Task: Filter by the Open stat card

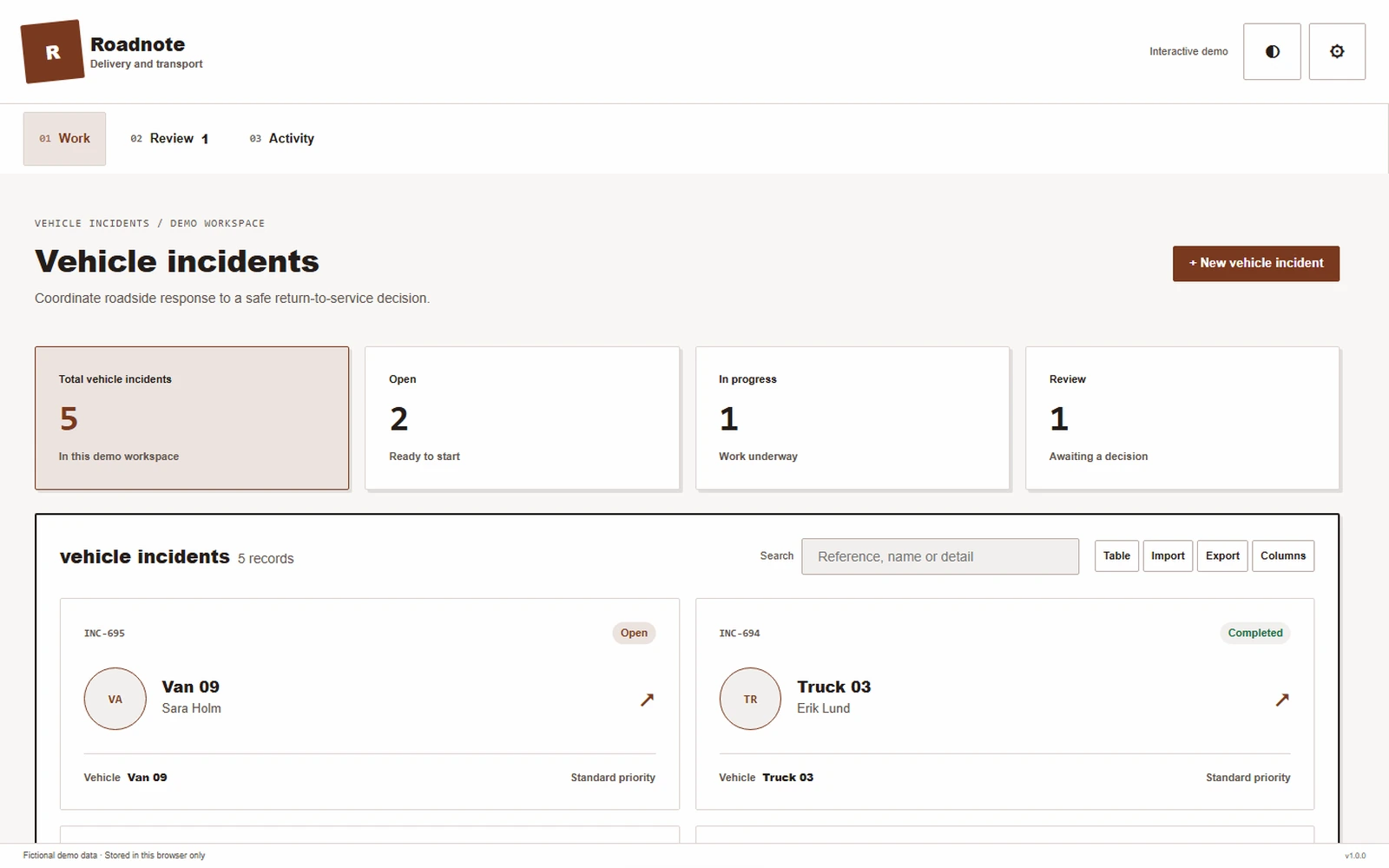Action: coord(523,418)
